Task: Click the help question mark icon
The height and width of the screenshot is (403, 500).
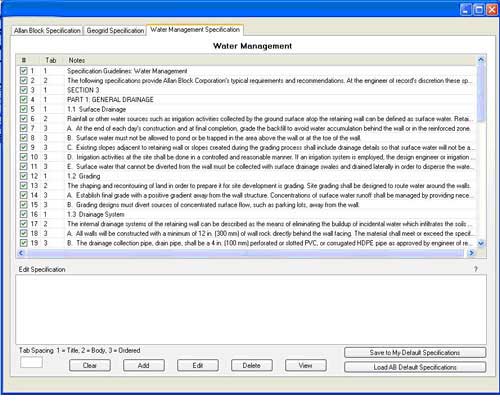Action: pos(476,269)
